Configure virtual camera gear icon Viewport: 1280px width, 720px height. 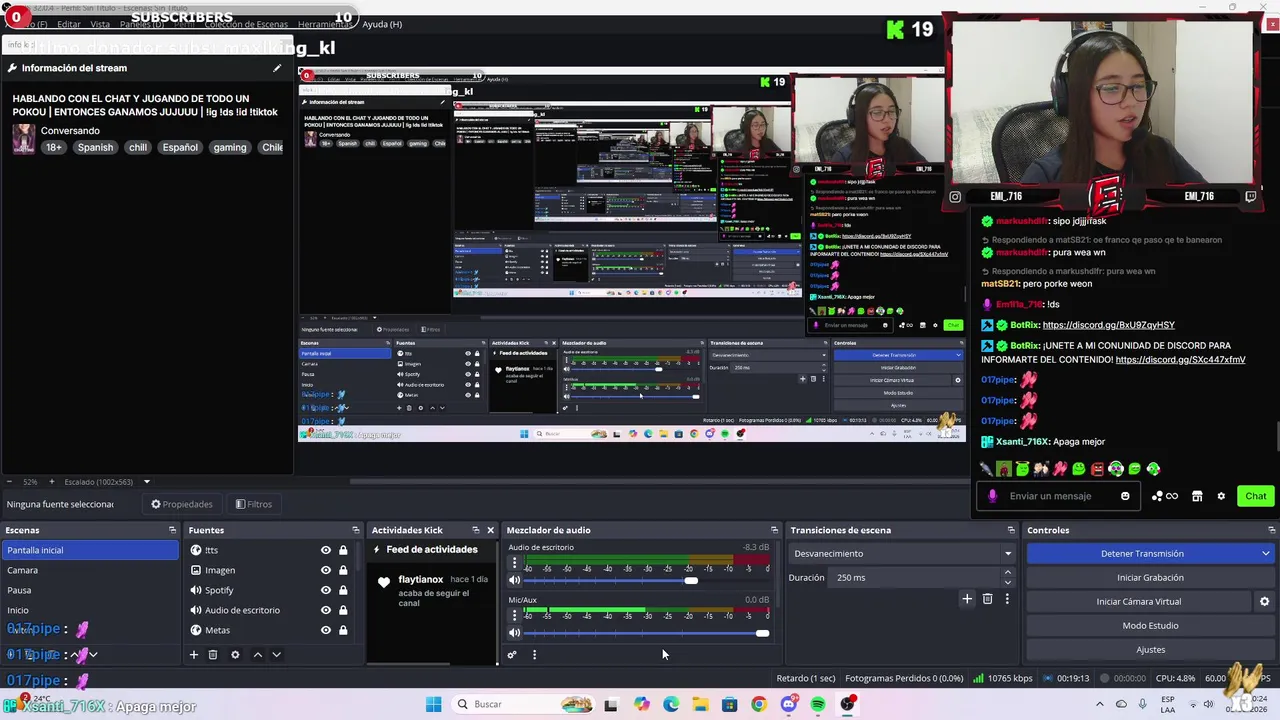[x=1264, y=602]
